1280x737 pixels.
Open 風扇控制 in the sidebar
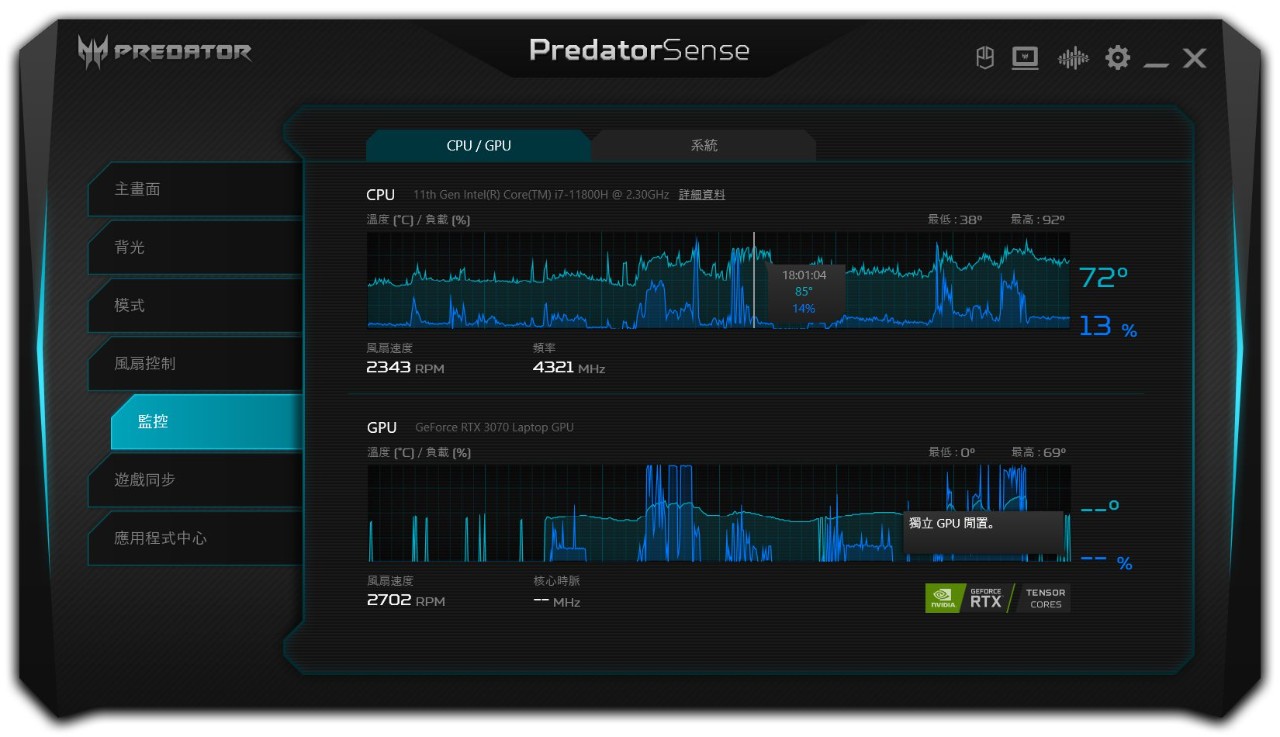point(195,363)
